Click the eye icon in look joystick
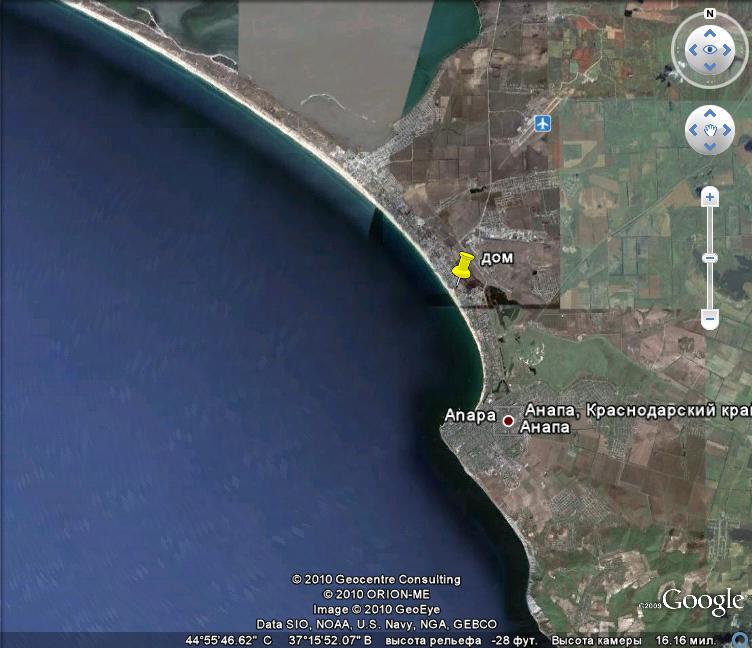This screenshot has width=752, height=648. tap(710, 49)
